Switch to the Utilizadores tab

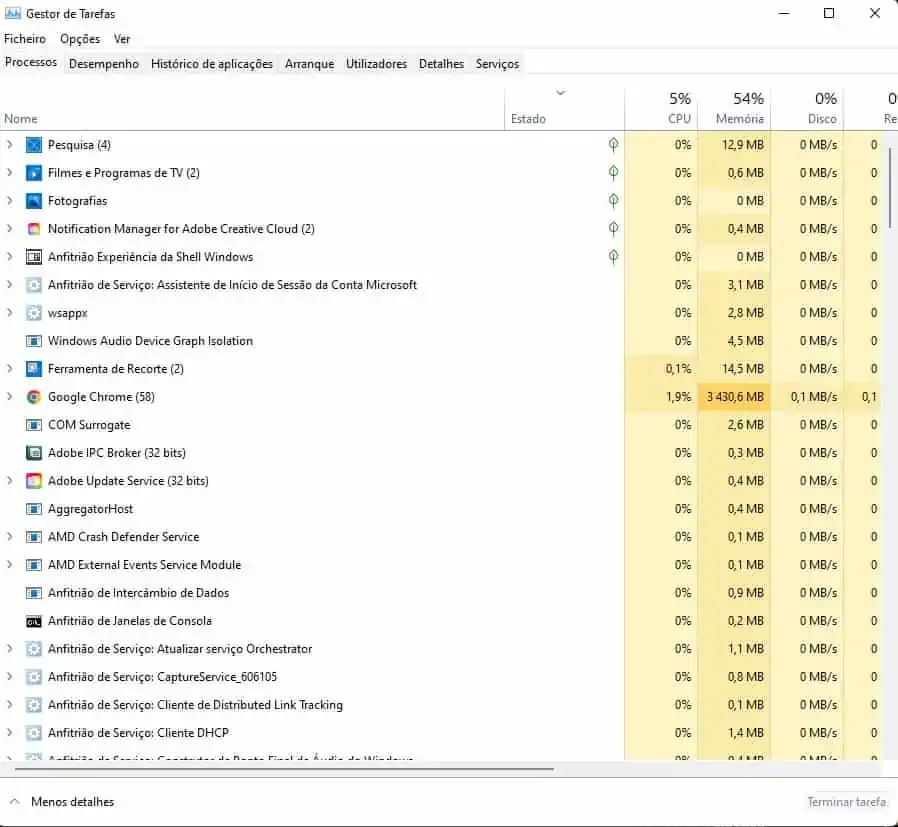pyautogui.click(x=376, y=64)
